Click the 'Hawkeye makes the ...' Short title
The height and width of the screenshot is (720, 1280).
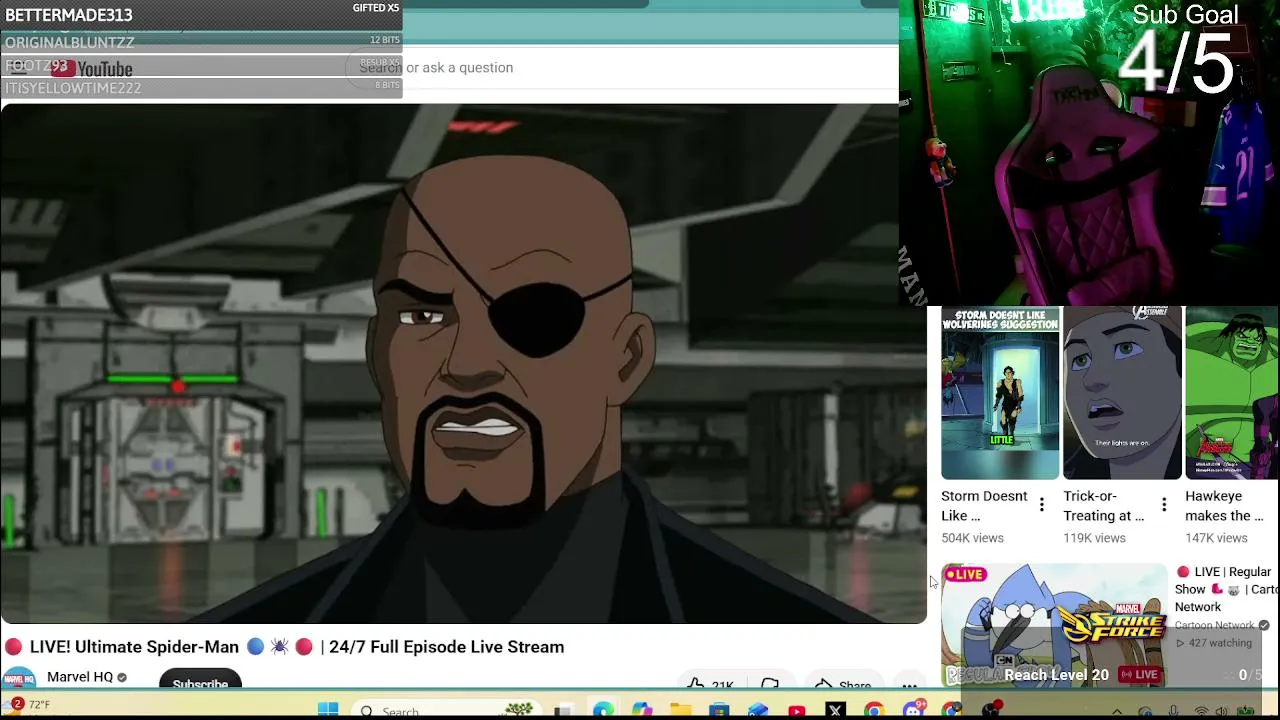click(1225, 506)
